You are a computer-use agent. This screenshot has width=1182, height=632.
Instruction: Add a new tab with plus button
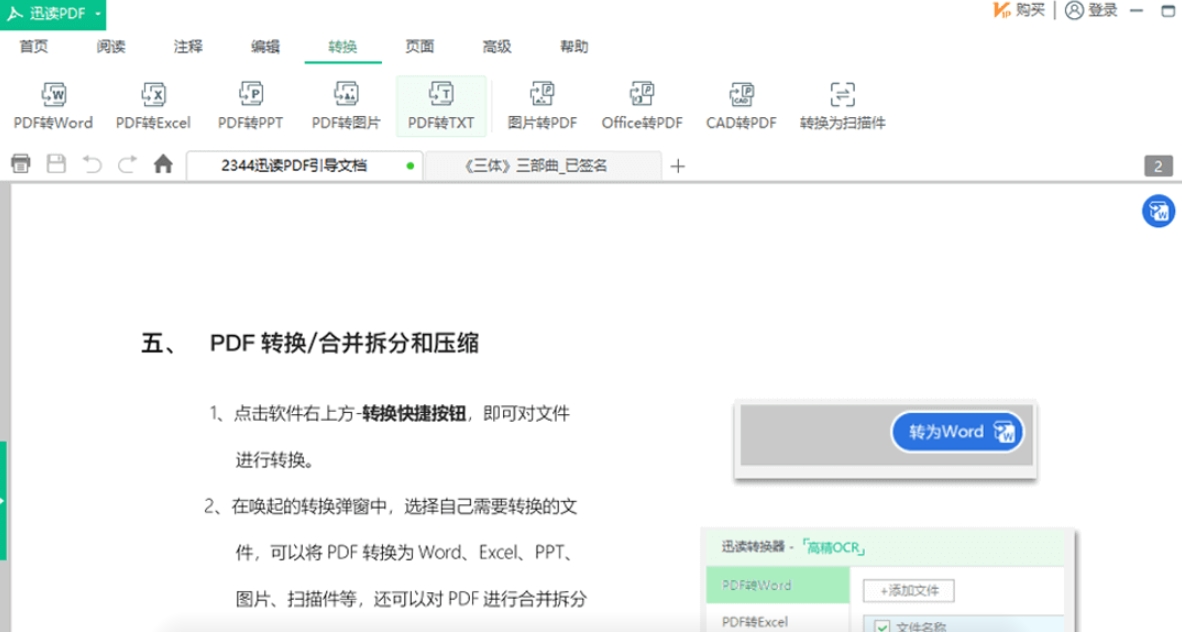pos(677,166)
